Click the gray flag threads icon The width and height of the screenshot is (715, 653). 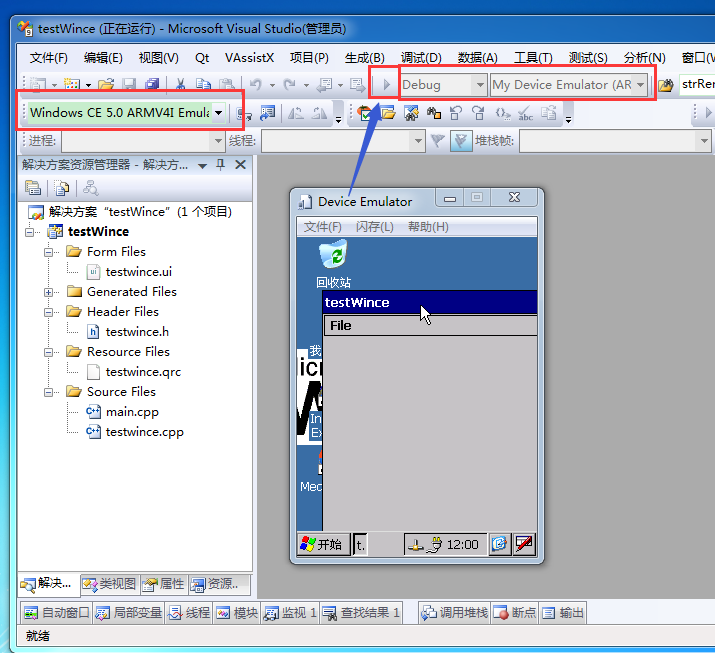click(437, 141)
